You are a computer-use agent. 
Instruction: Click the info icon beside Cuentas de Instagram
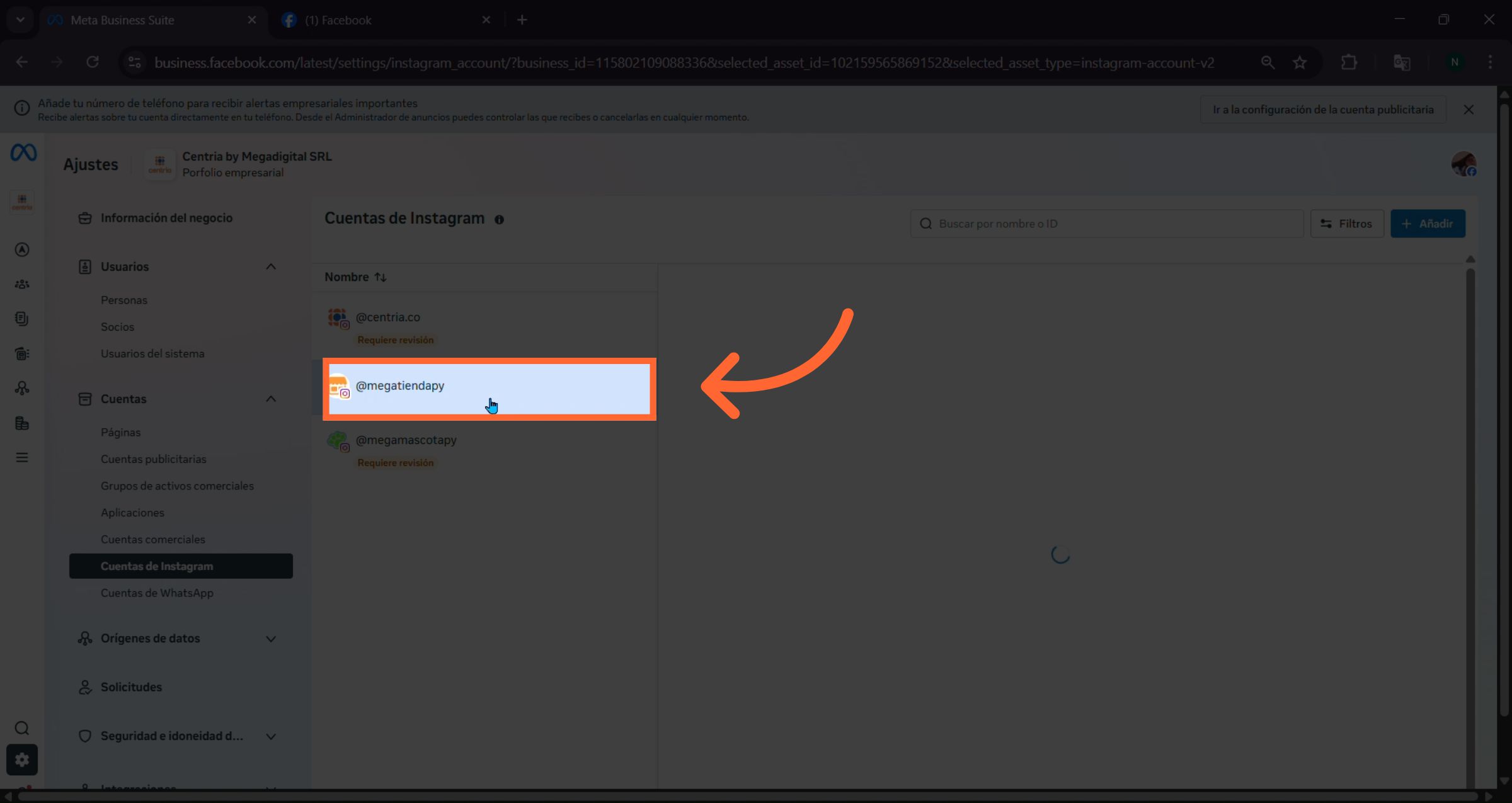499,220
